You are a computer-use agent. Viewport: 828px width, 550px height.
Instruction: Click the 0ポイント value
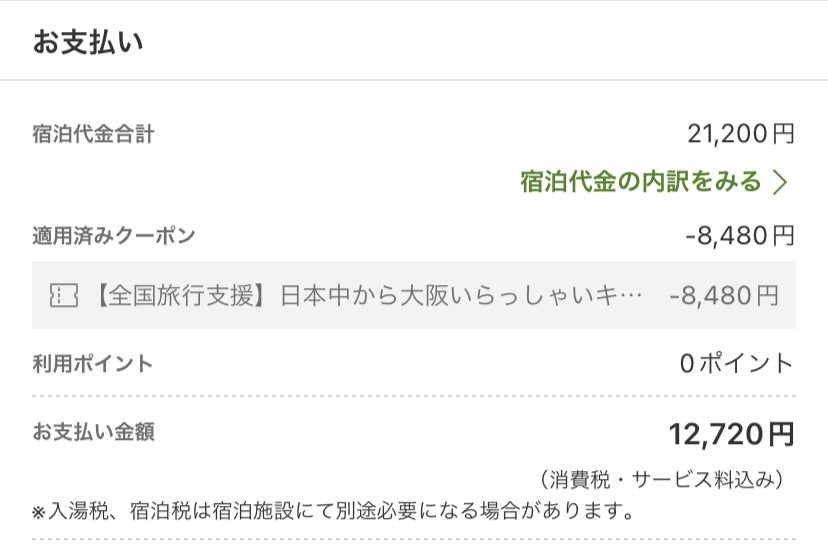(x=737, y=364)
